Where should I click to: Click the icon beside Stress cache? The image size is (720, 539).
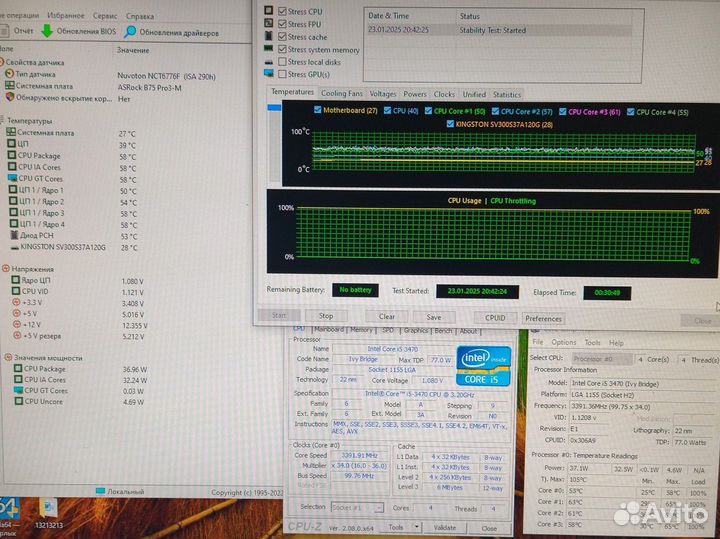269,36
